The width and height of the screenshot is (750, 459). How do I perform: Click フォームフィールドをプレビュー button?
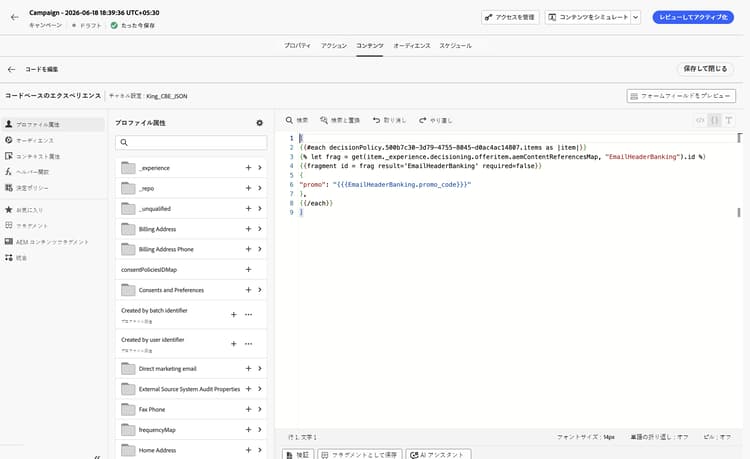point(681,96)
